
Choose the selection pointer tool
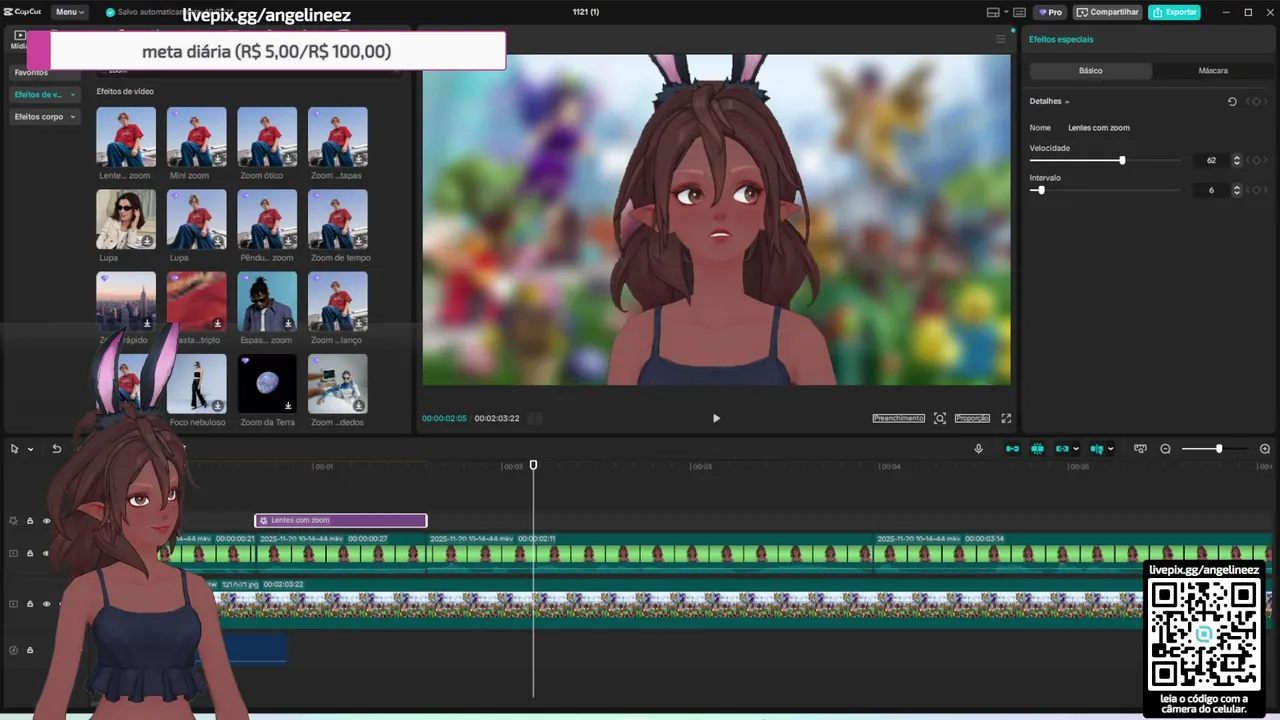pos(15,449)
